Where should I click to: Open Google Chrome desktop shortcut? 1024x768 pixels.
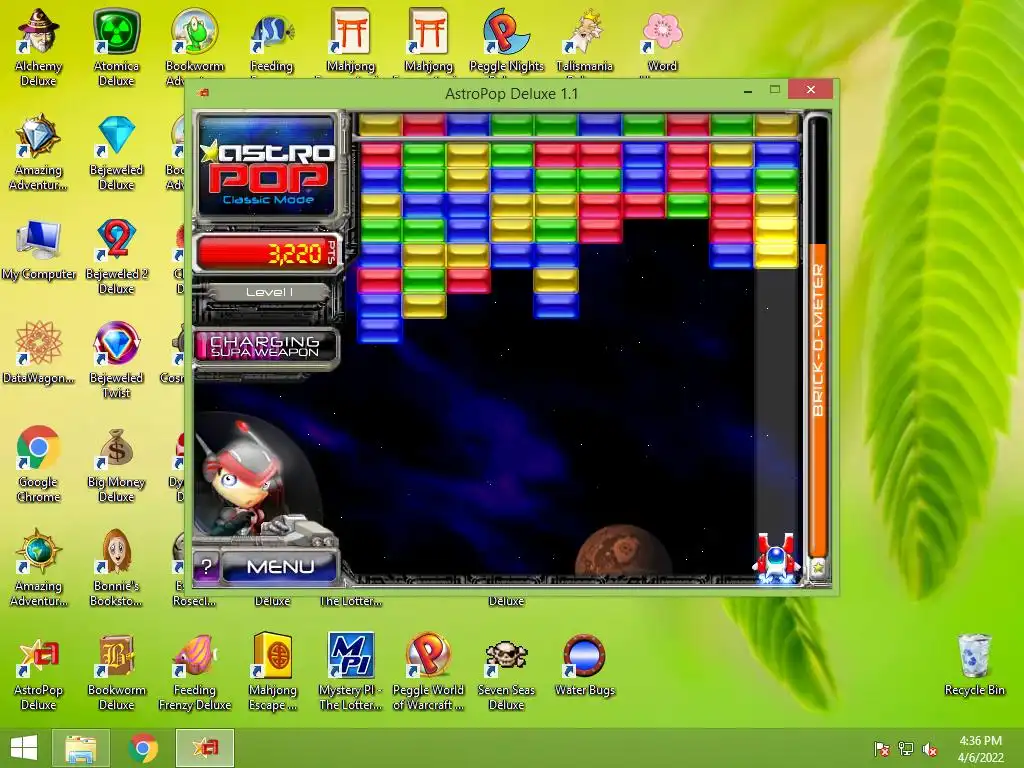(x=39, y=464)
